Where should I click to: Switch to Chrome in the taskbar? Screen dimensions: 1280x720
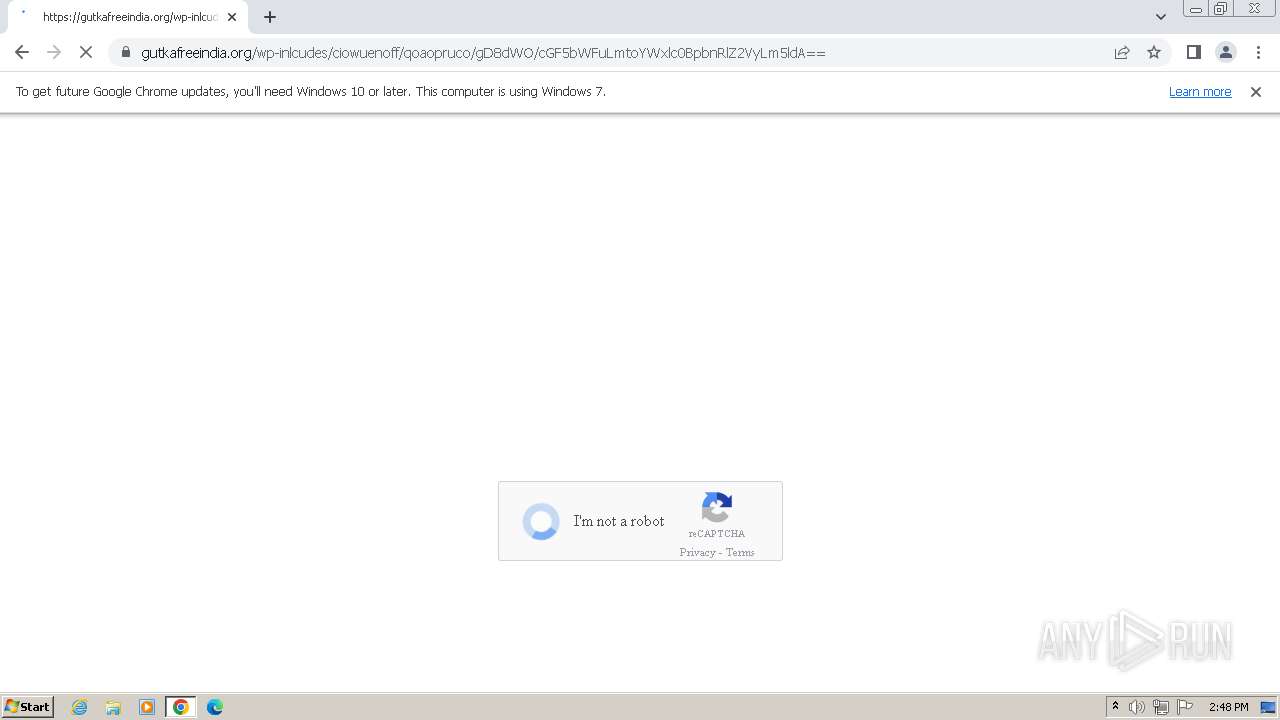[x=181, y=707]
